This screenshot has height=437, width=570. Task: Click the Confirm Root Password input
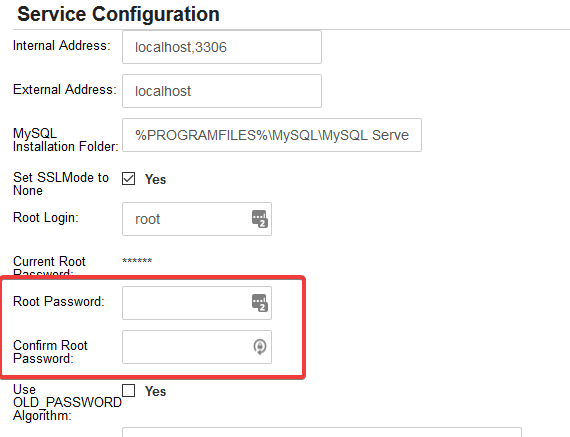click(x=197, y=347)
